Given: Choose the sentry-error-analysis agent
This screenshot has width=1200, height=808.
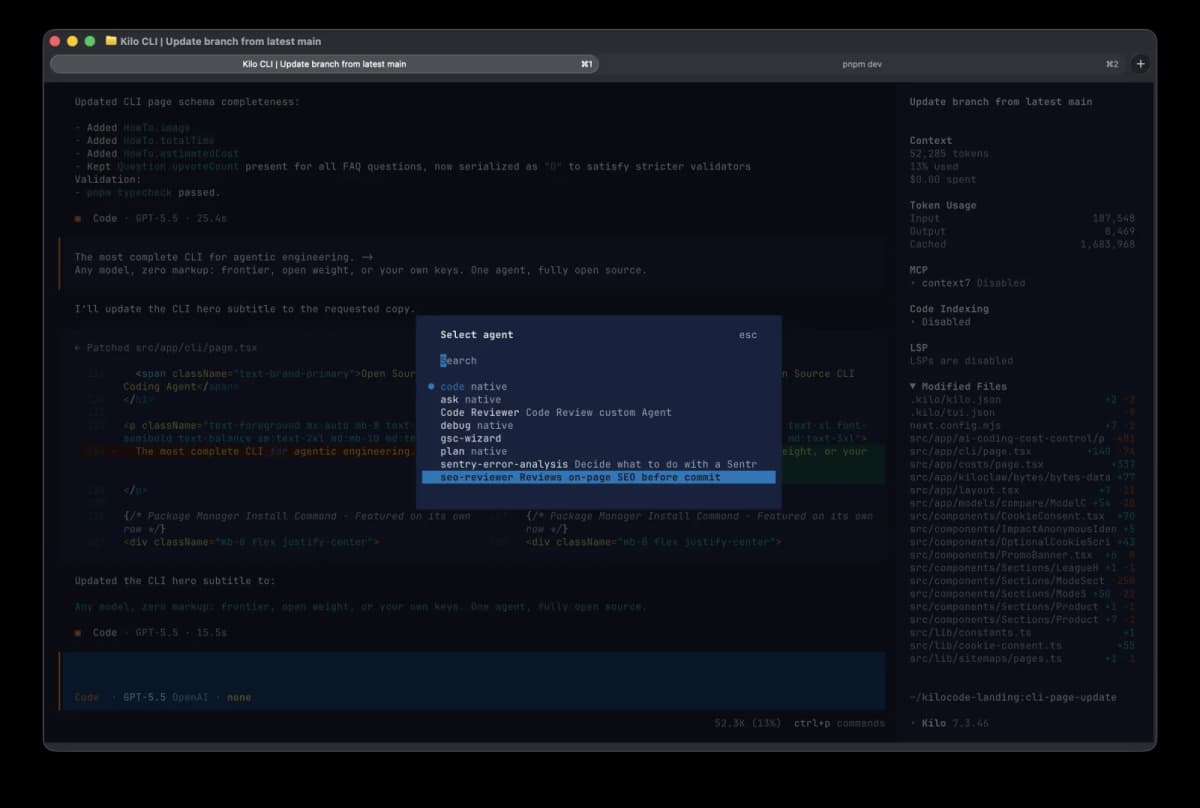Looking at the screenshot, I should click(x=598, y=464).
